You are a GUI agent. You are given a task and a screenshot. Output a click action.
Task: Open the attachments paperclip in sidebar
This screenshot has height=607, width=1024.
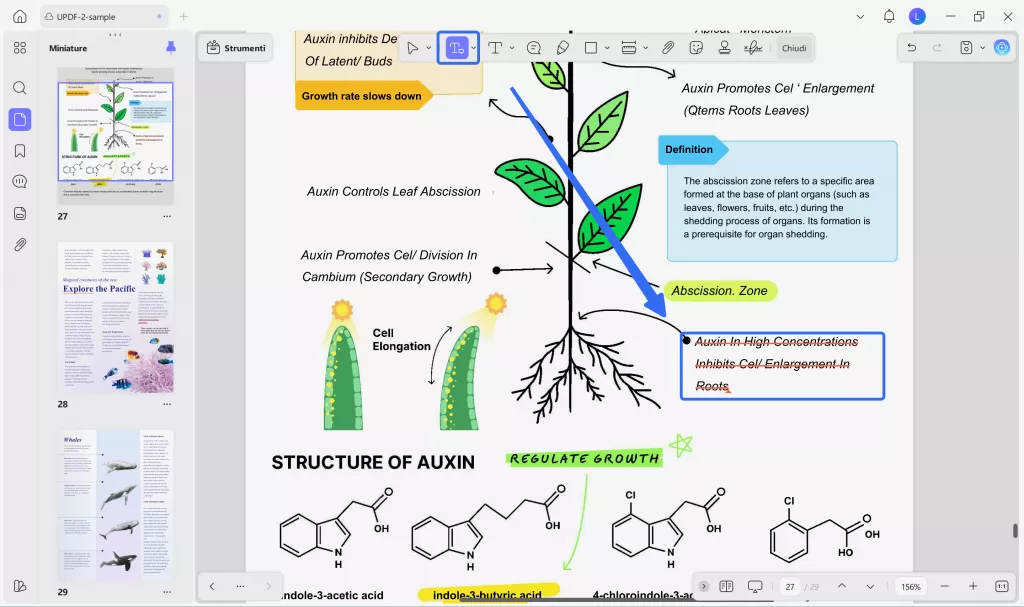point(20,244)
